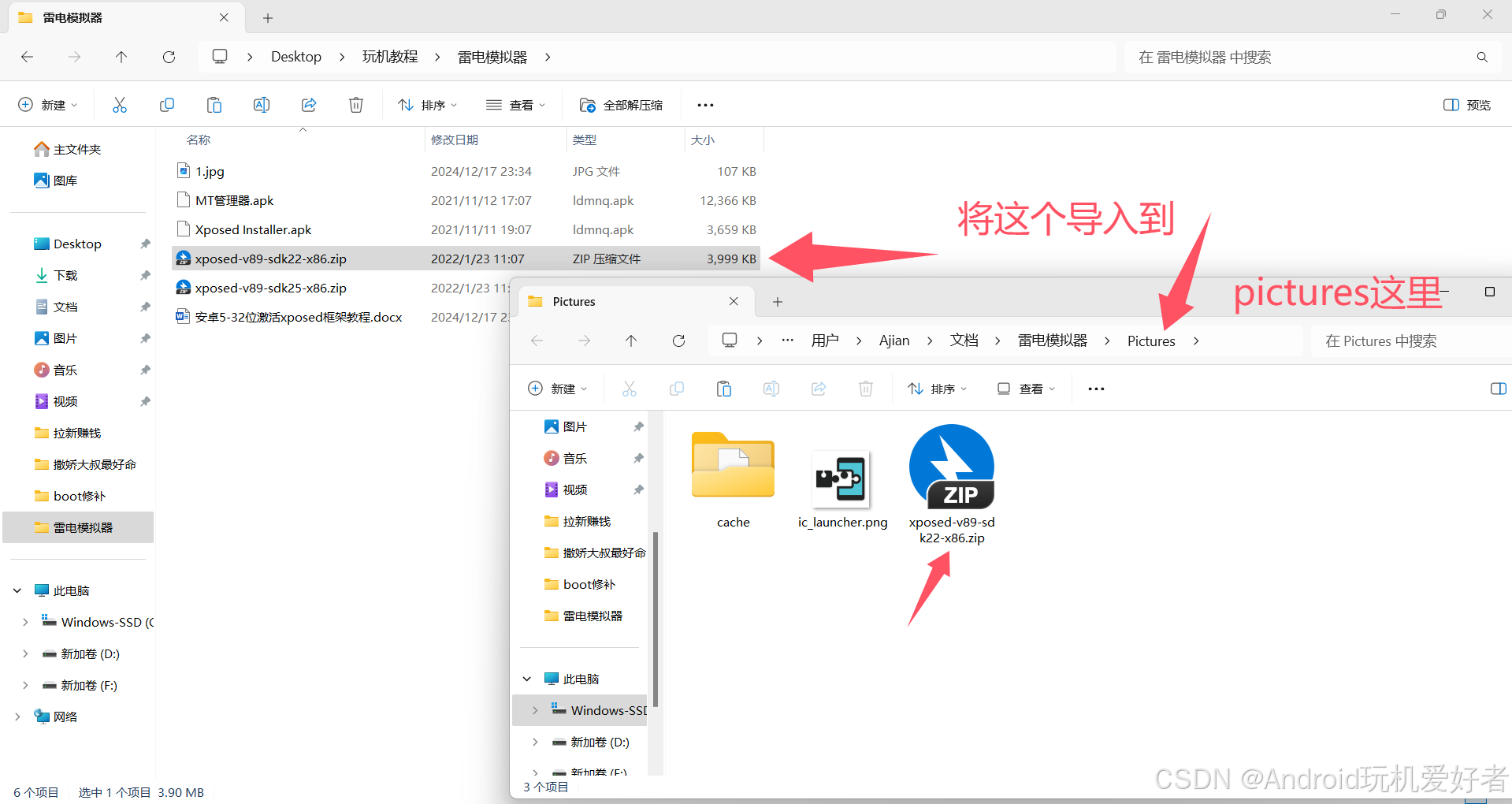The width and height of the screenshot is (1512, 804).
Task: Click Pictures window sidebar scrollbar
Action: tap(655, 619)
